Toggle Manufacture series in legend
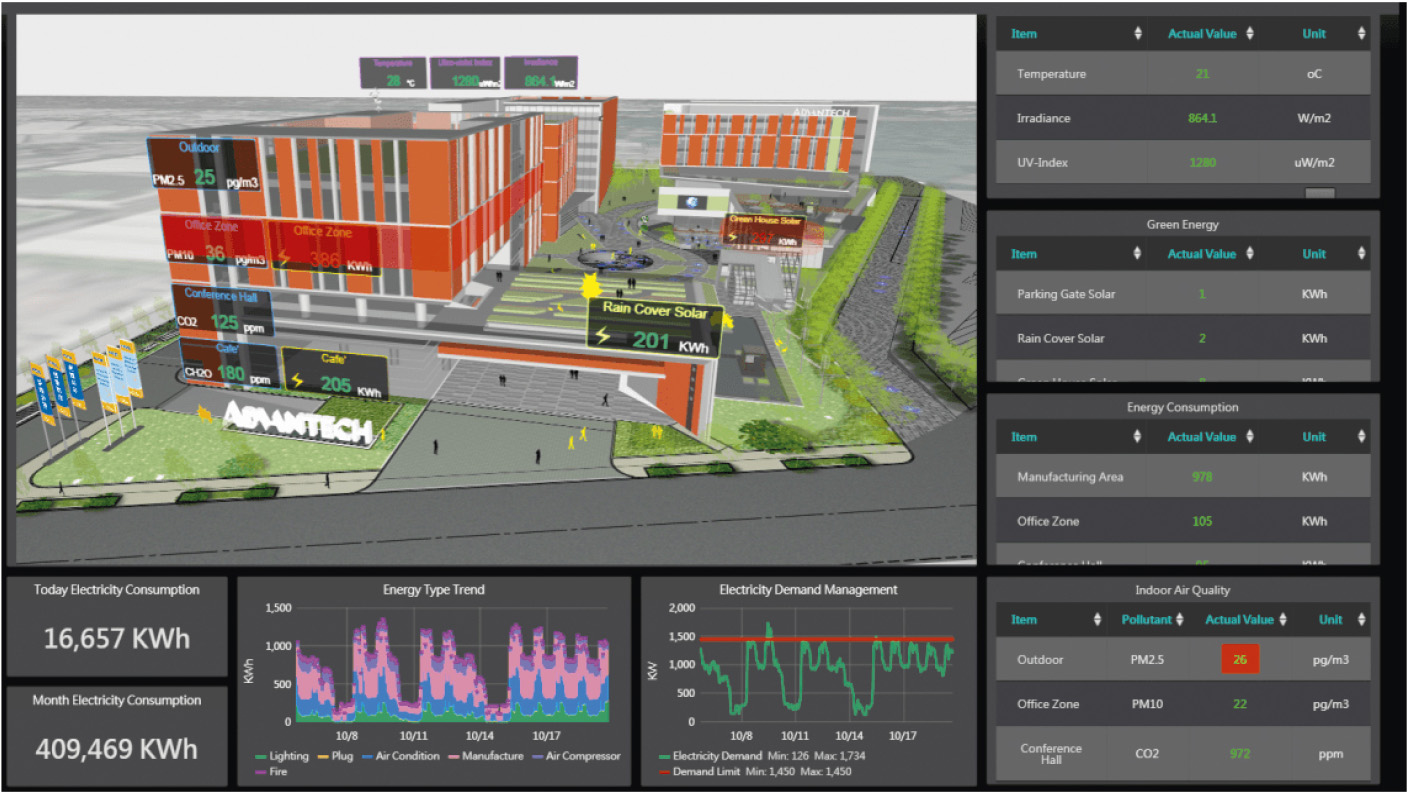This screenshot has width=1409, height=794. click(486, 756)
